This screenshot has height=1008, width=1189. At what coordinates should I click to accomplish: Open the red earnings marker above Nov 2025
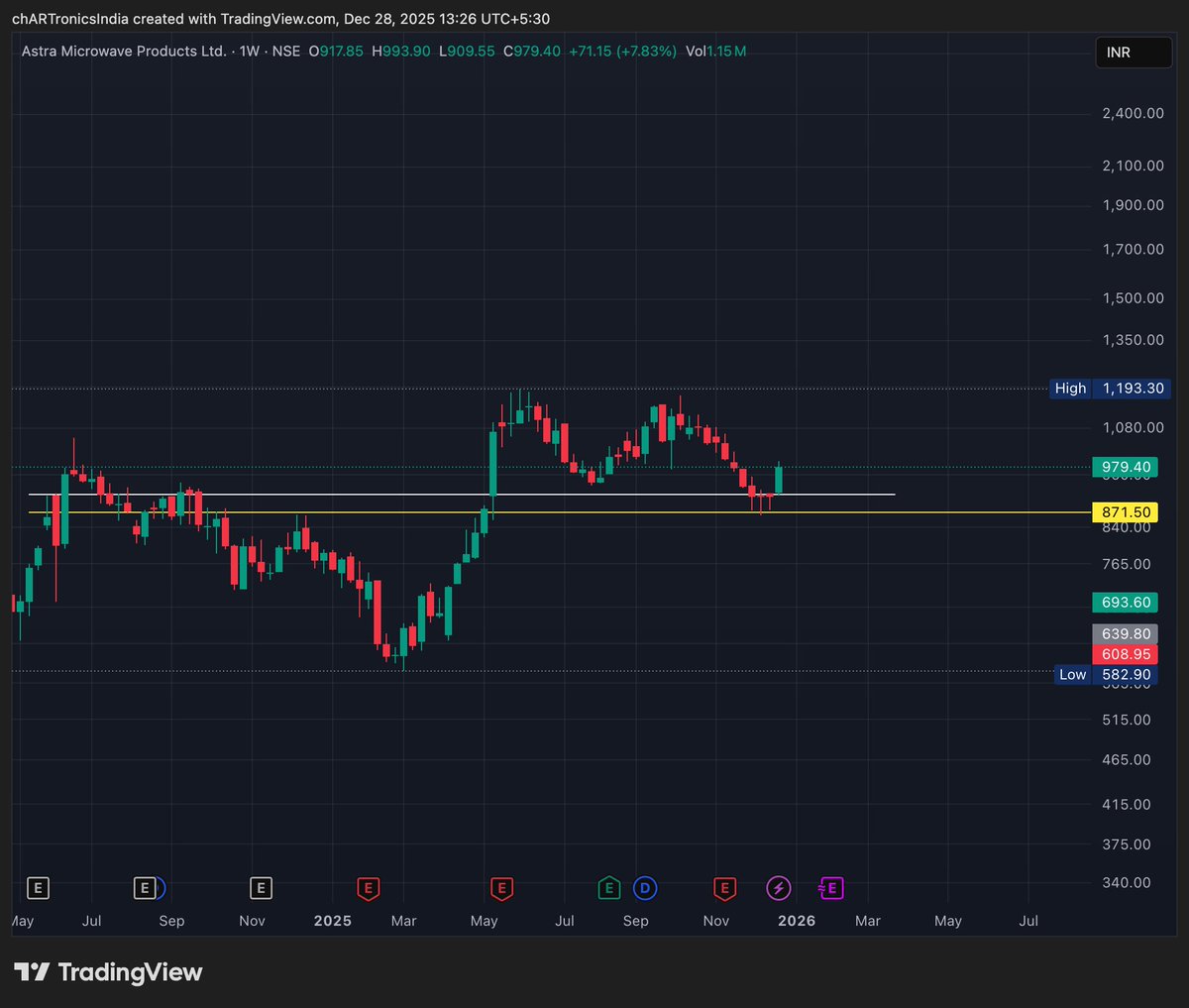[724, 888]
